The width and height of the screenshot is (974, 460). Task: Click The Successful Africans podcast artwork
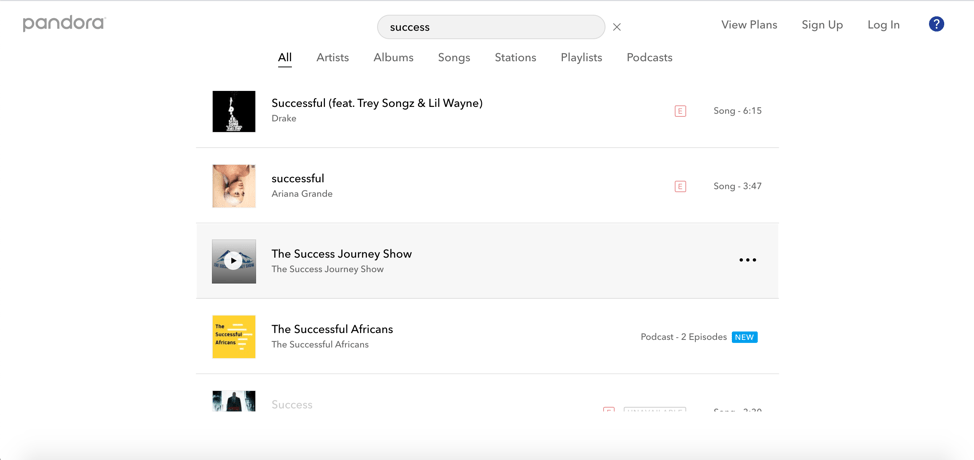tap(233, 337)
